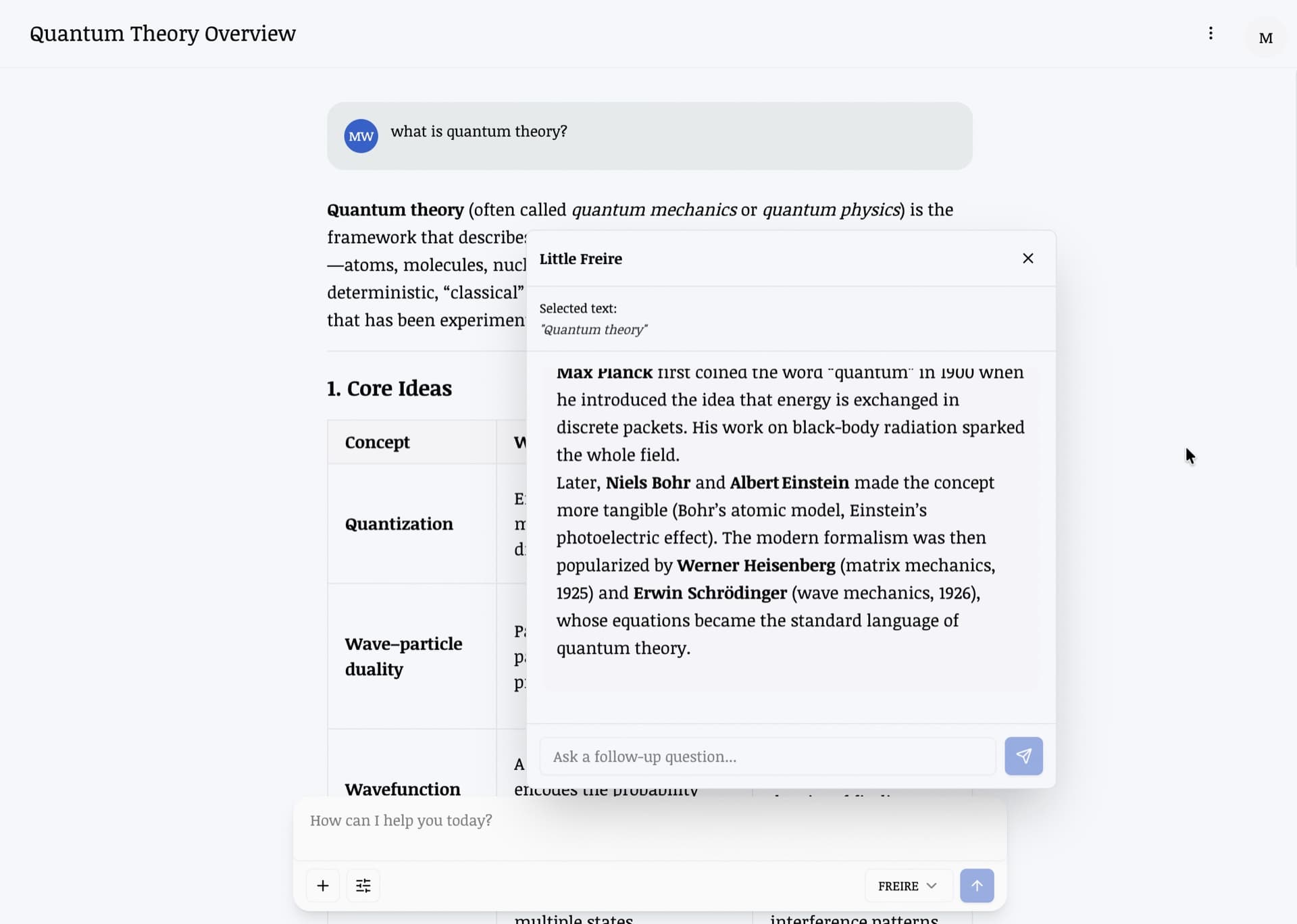Click the Little Freire panel header

click(x=580, y=259)
